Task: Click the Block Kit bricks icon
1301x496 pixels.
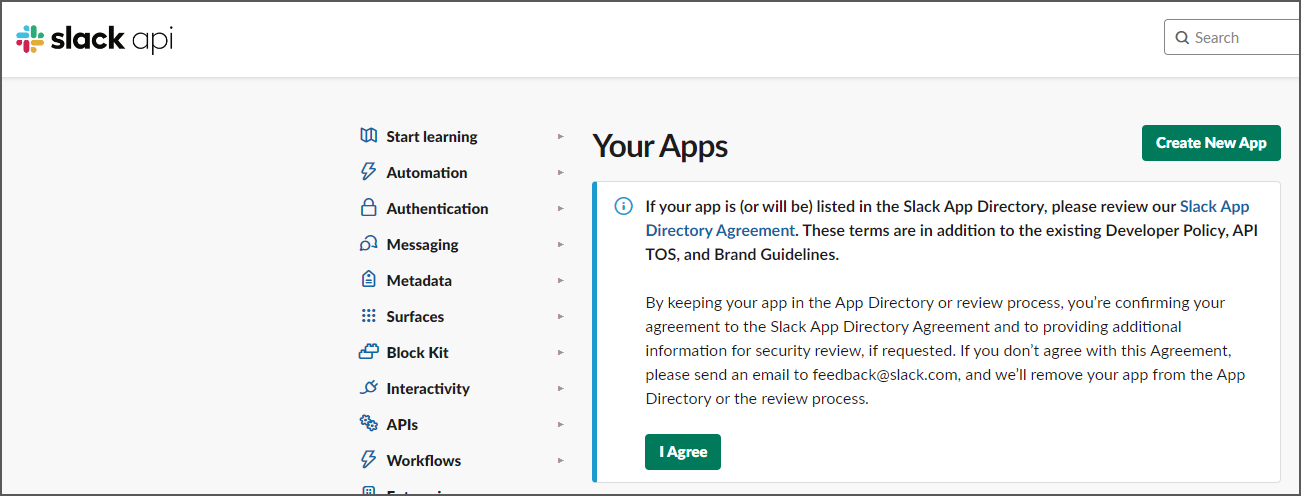Action: click(x=368, y=352)
